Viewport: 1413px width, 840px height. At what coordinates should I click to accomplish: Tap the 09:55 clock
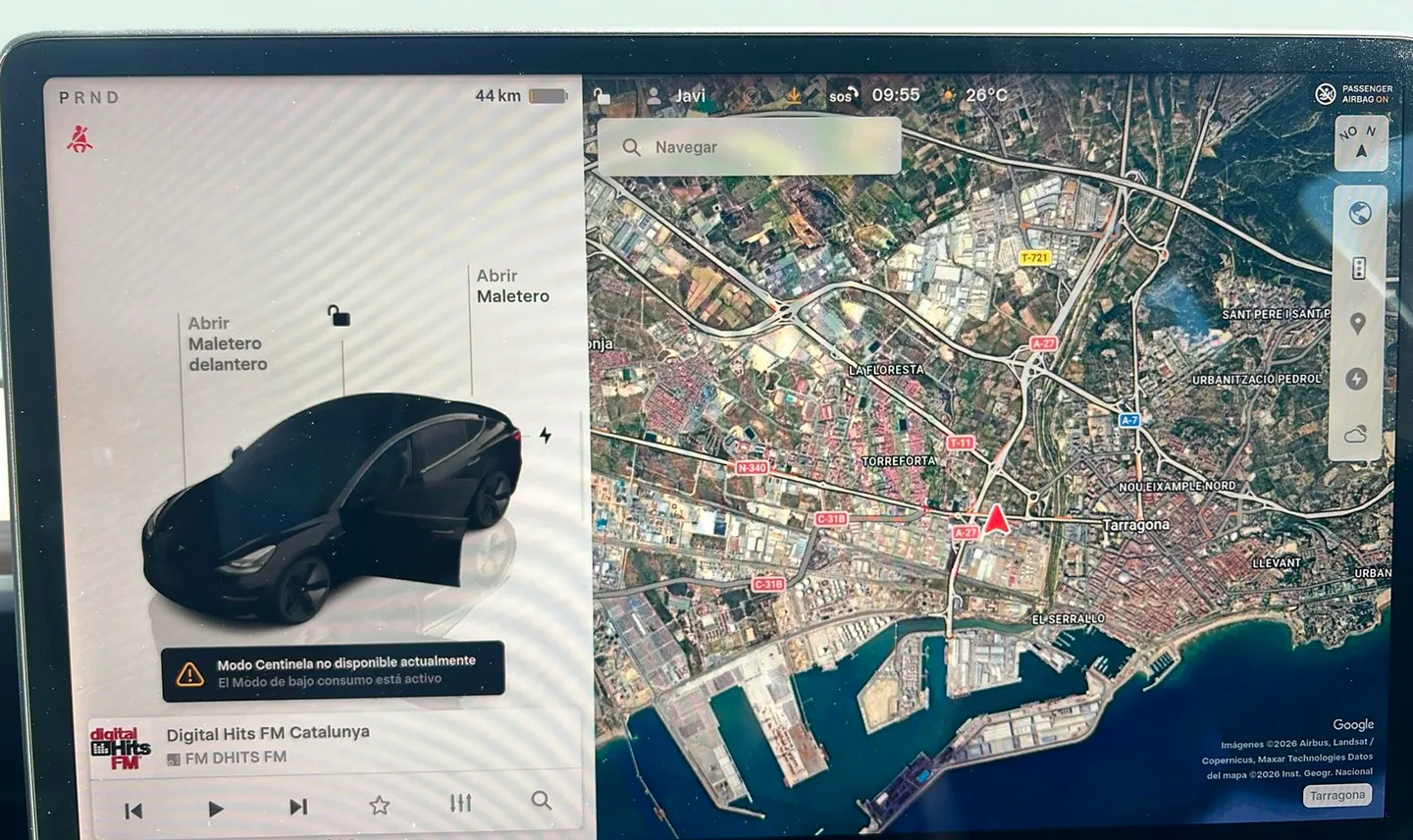896,95
